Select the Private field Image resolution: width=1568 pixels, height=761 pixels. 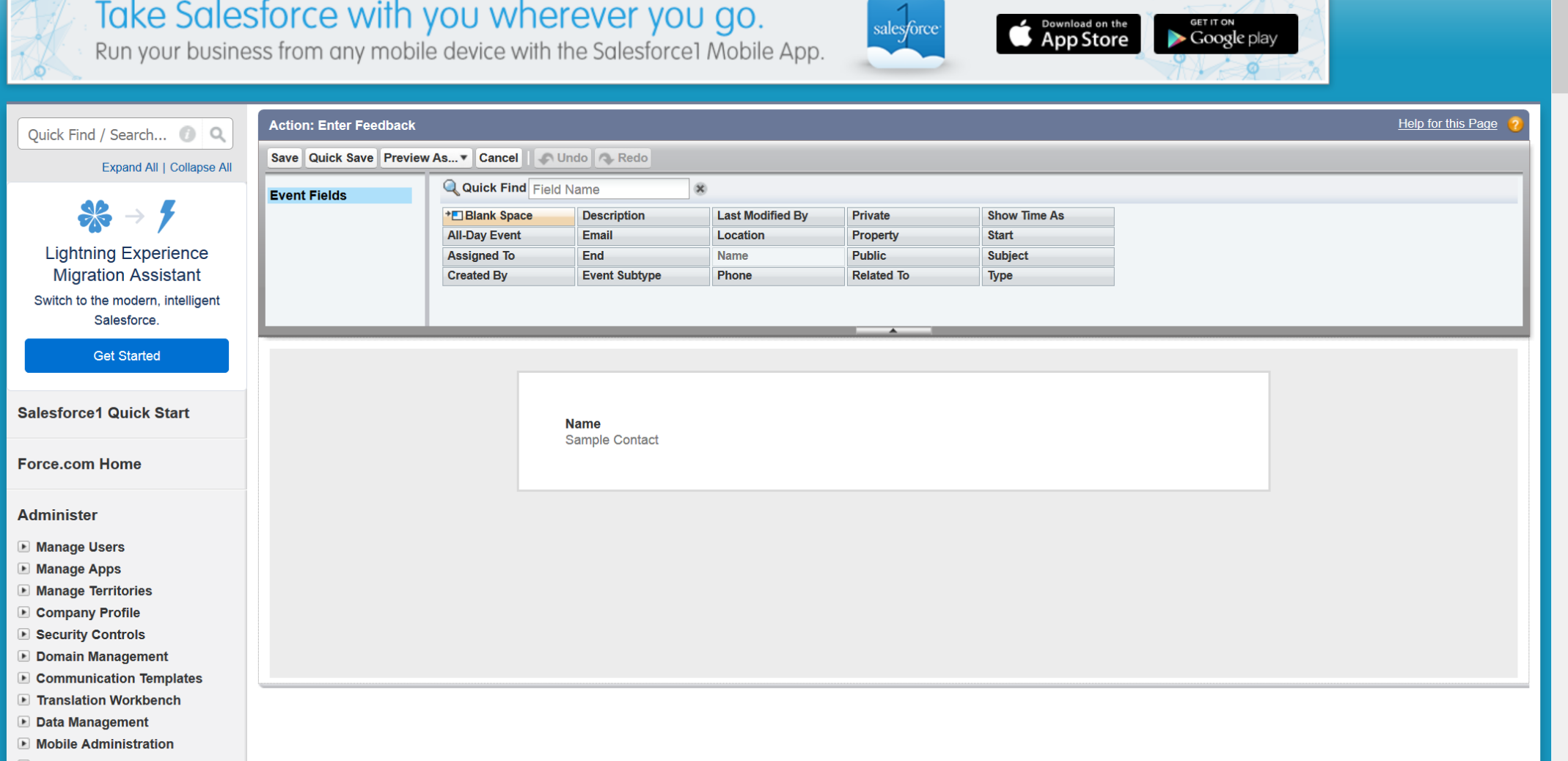914,216
